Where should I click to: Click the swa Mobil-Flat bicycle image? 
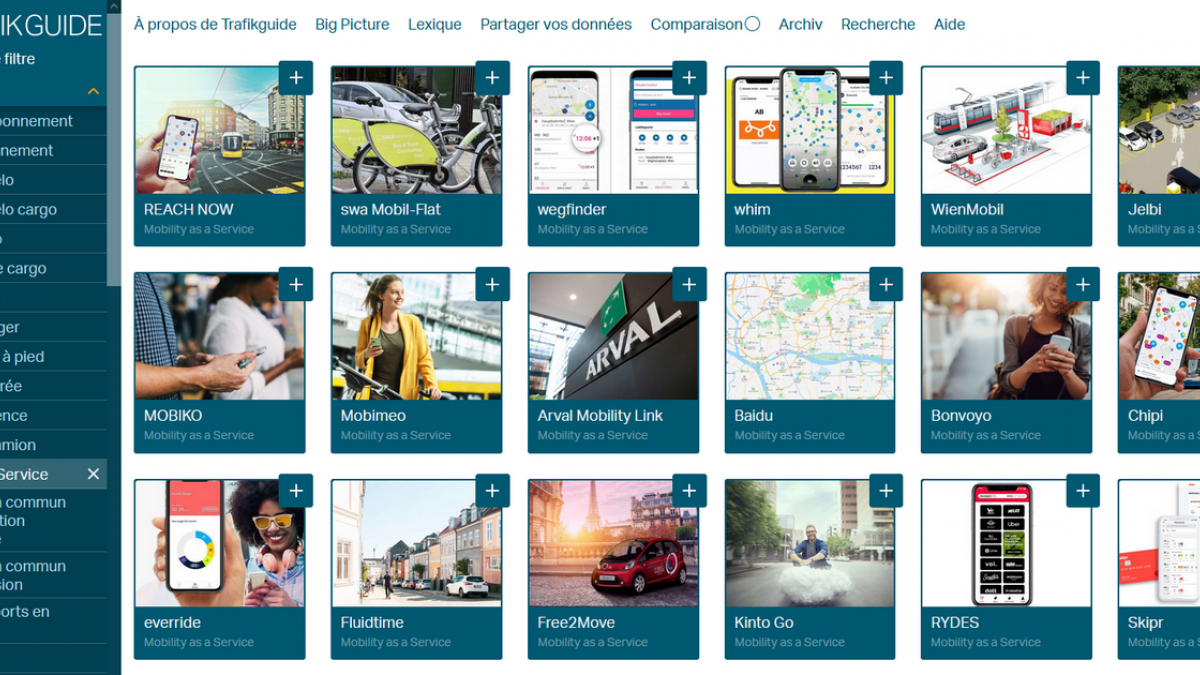pos(416,130)
